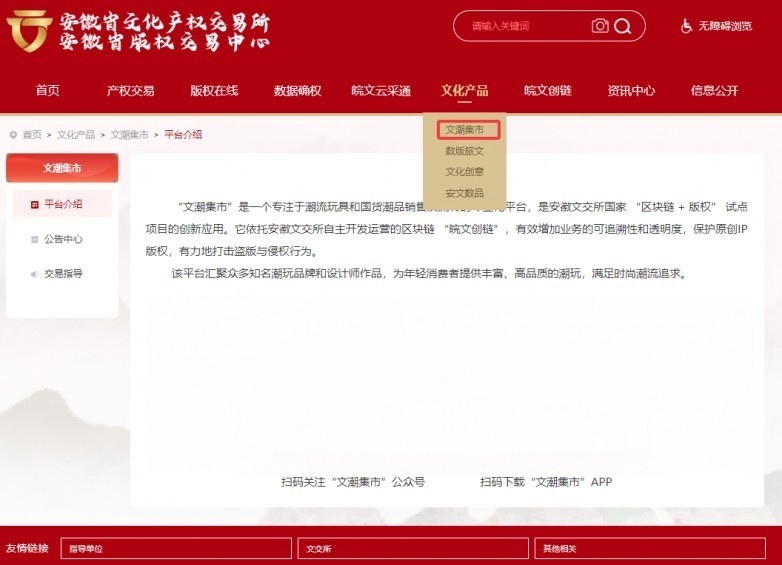Image resolution: width=782 pixels, height=565 pixels.
Task: Open the 信息公开 navigation item
Action: click(x=714, y=90)
